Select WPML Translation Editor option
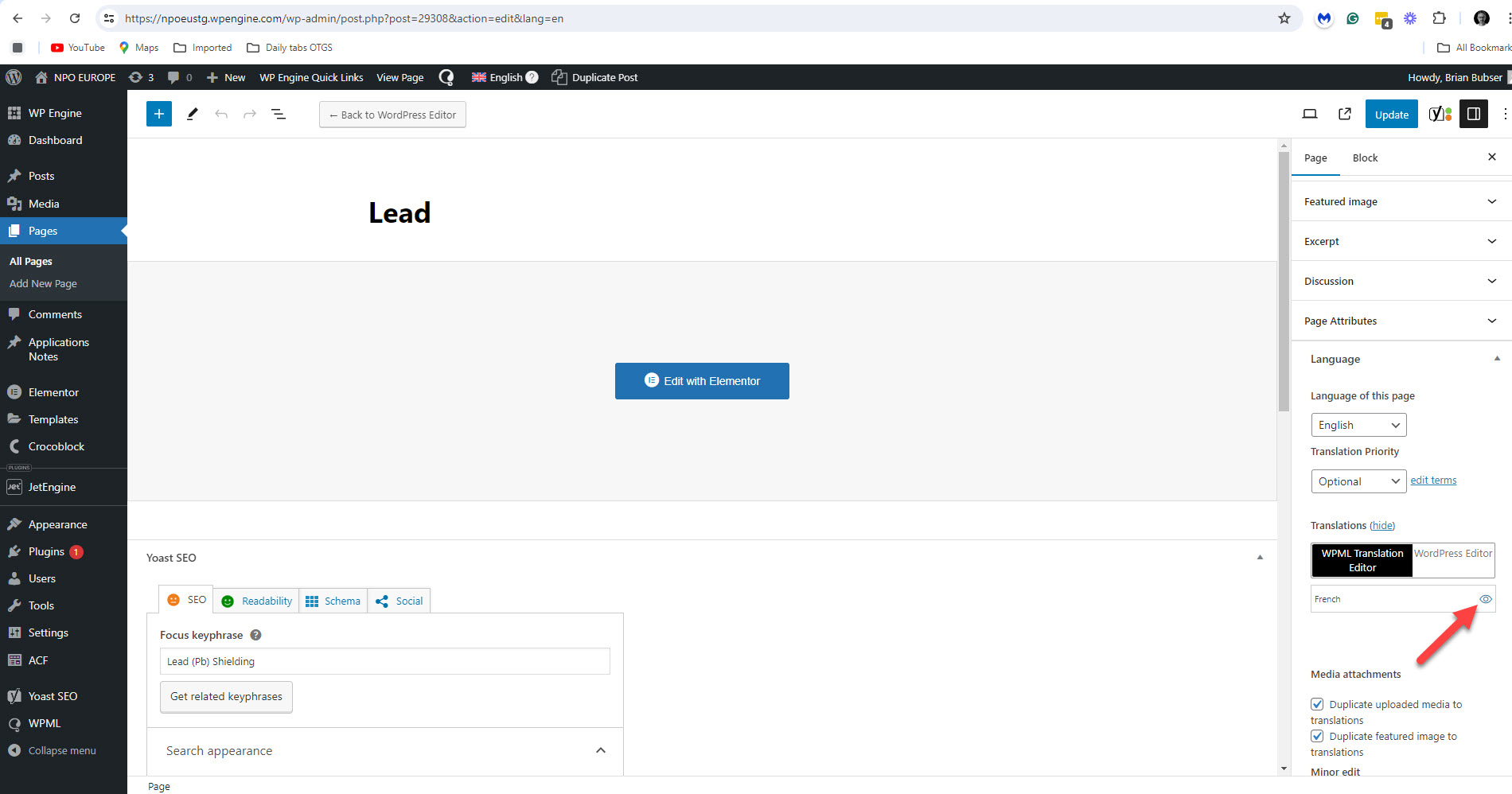This screenshot has height=794, width=1512. click(x=1362, y=560)
